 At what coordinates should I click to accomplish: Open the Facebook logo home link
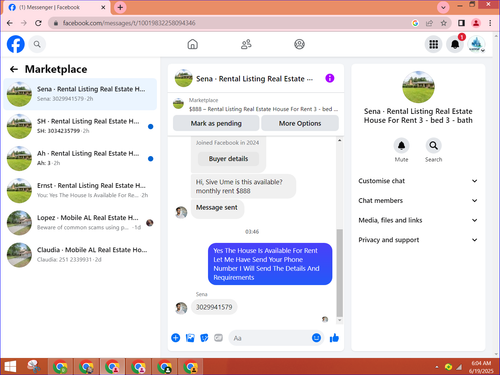pos(16,44)
